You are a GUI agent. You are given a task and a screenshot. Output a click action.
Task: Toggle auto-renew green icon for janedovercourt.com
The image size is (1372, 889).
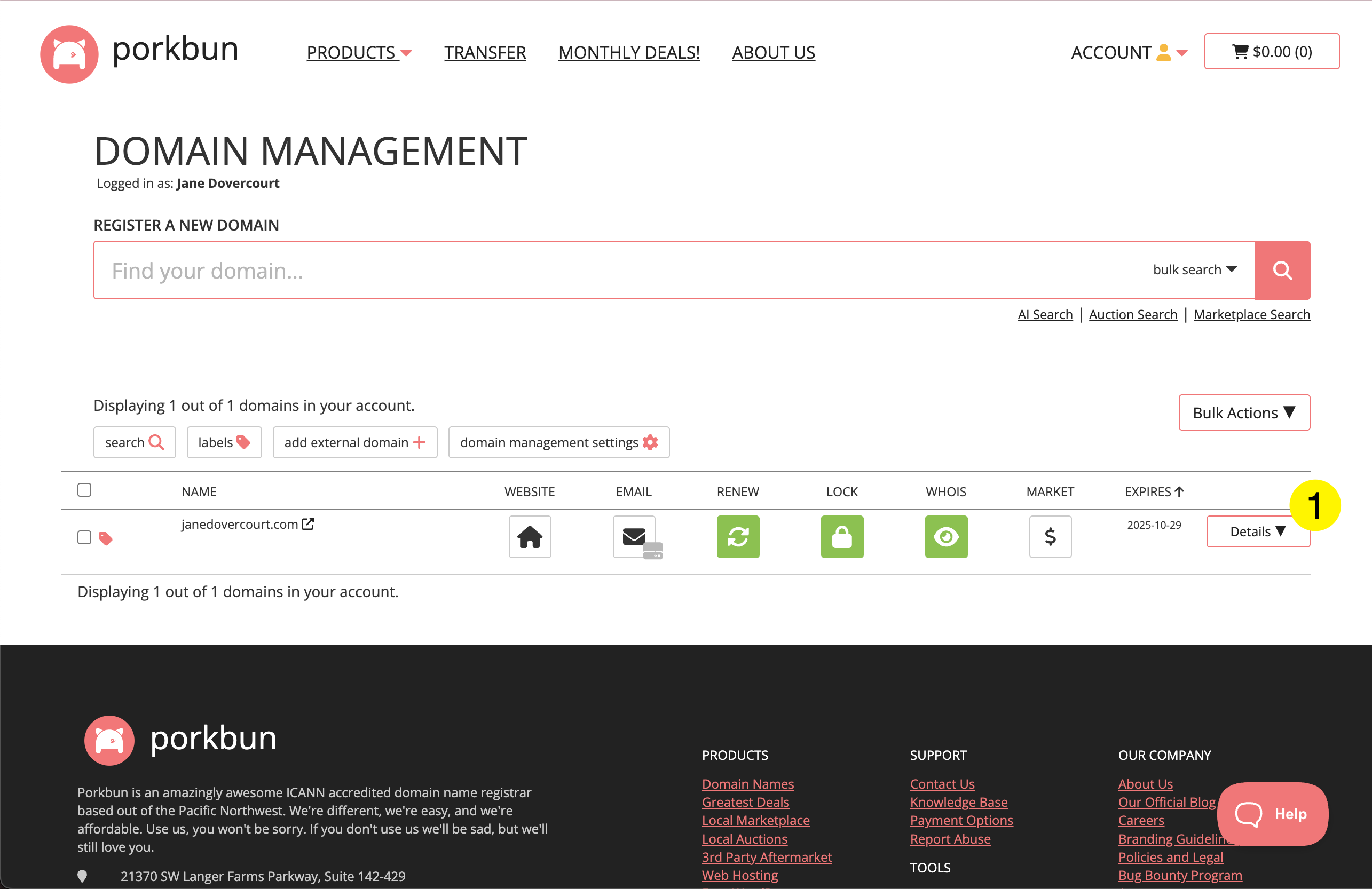pos(738,537)
